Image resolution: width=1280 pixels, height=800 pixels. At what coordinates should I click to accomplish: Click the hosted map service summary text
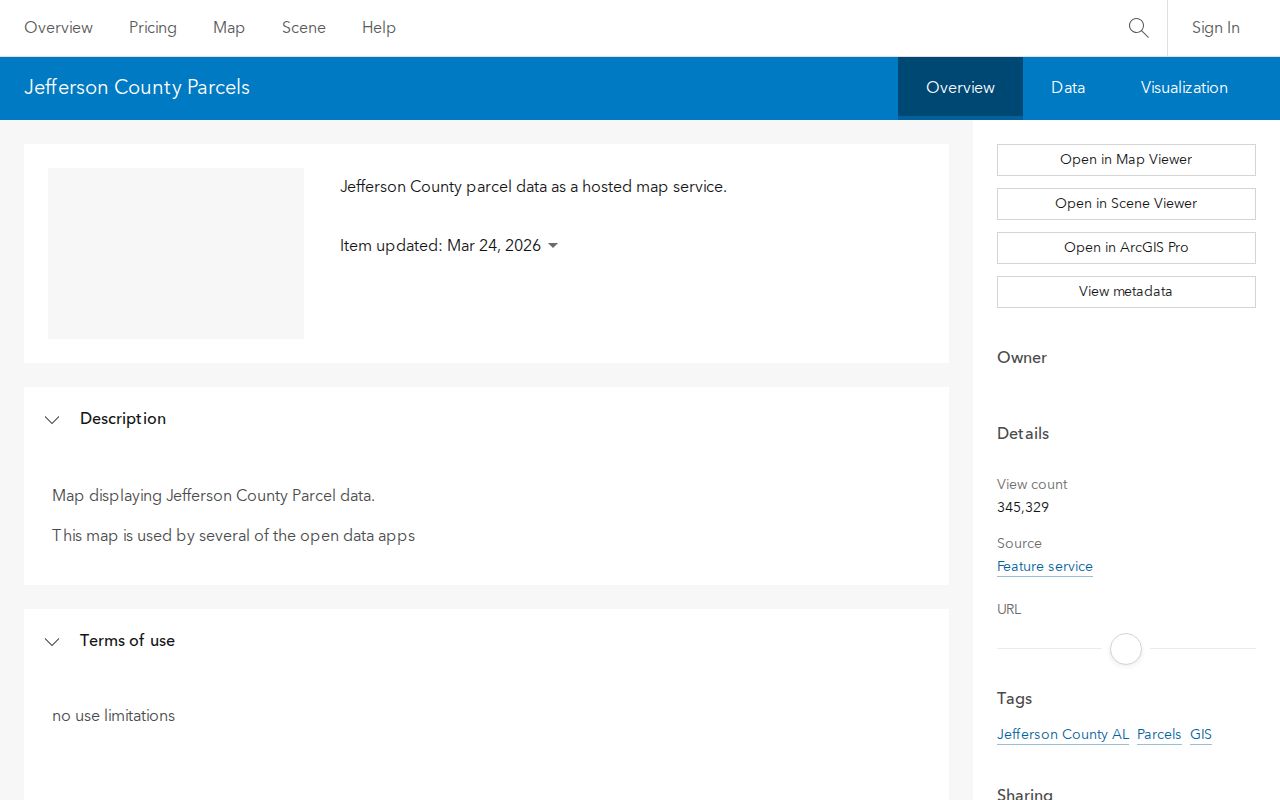(x=533, y=187)
